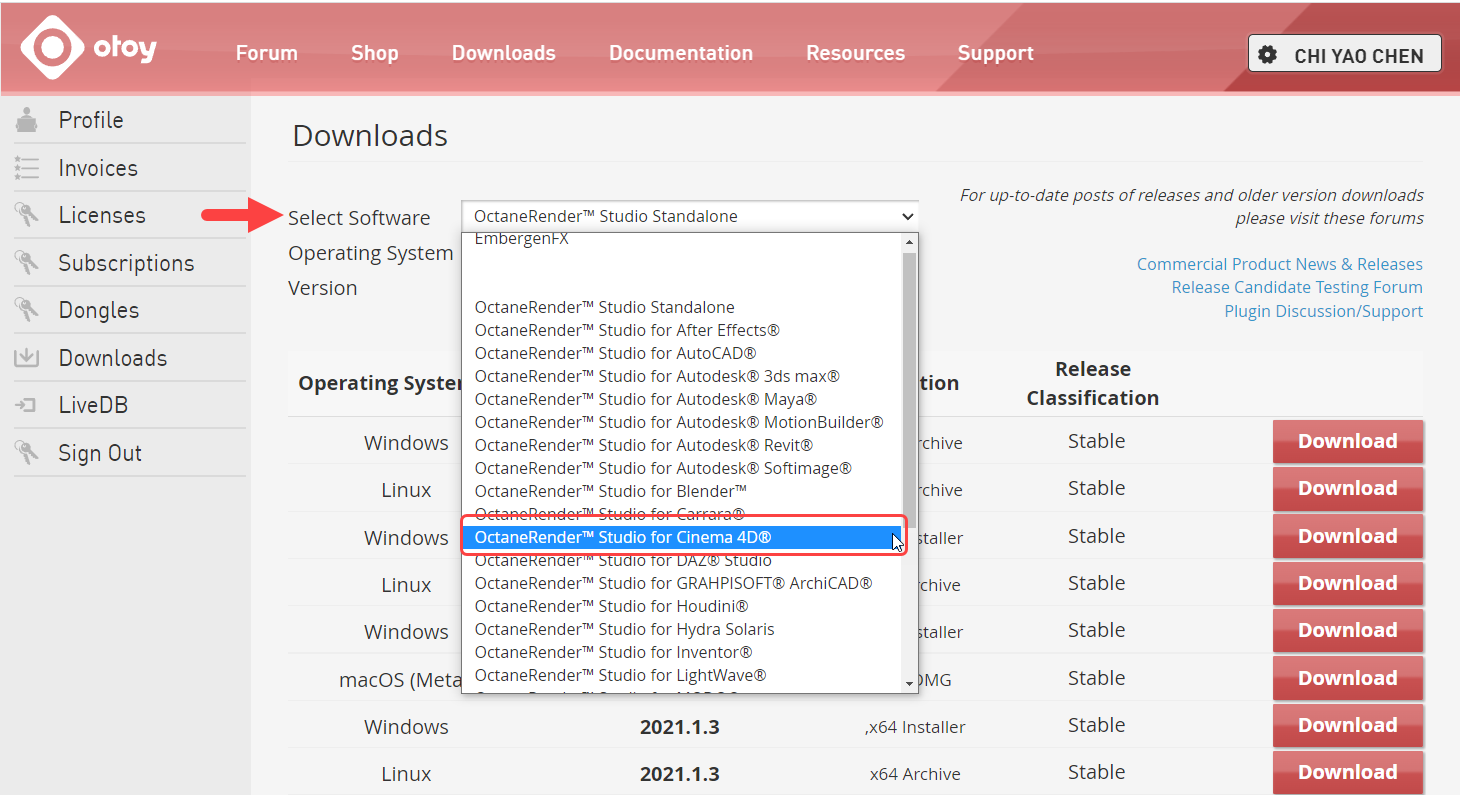Viewport: 1460px width, 795px height.
Task: Click Download for Linux 2021.1.3 row
Action: point(1348,772)
